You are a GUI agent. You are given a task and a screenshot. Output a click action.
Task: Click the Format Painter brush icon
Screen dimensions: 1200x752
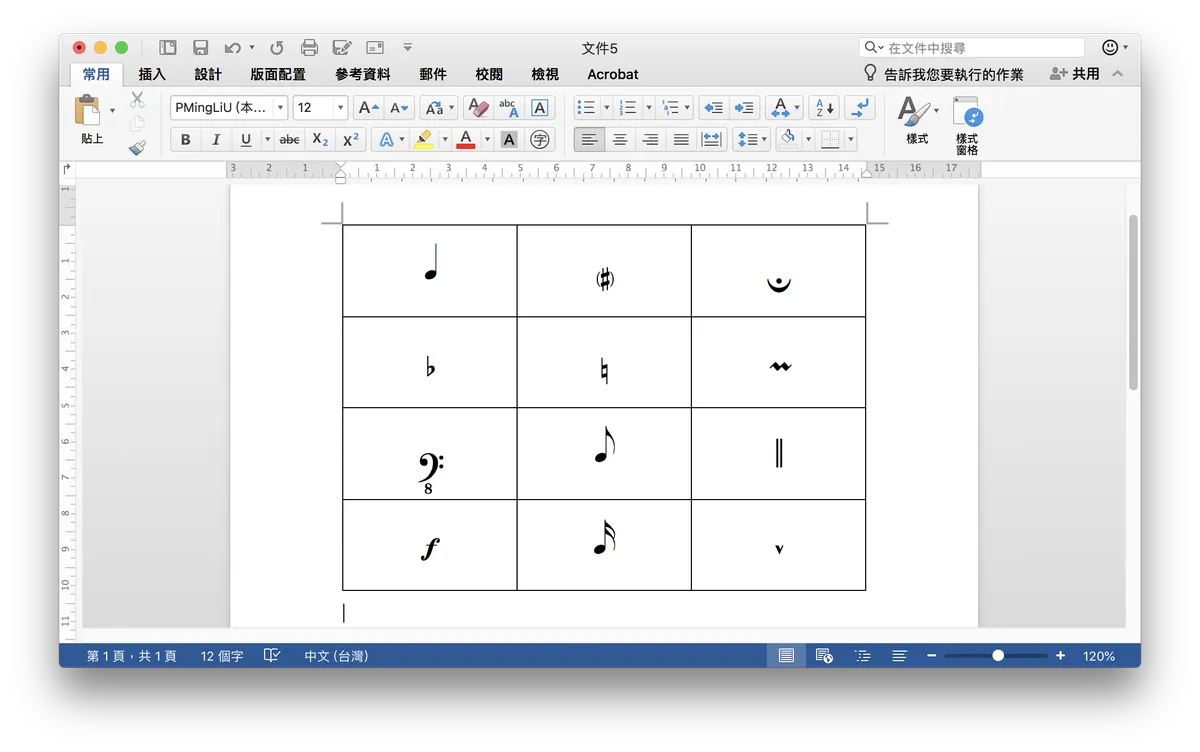pyautogui.click(x=137, y=147)
